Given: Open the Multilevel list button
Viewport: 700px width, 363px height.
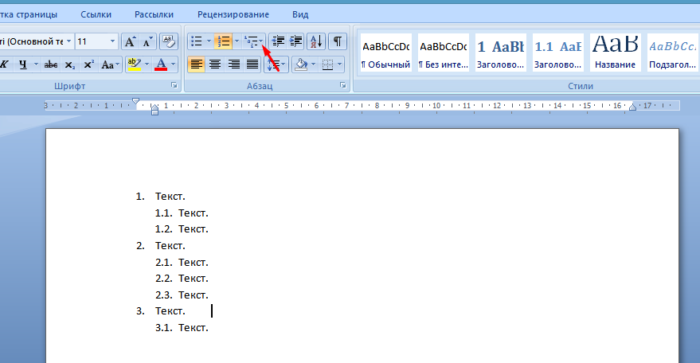Looking at the screenshot, I should click(x=252, y=42).
